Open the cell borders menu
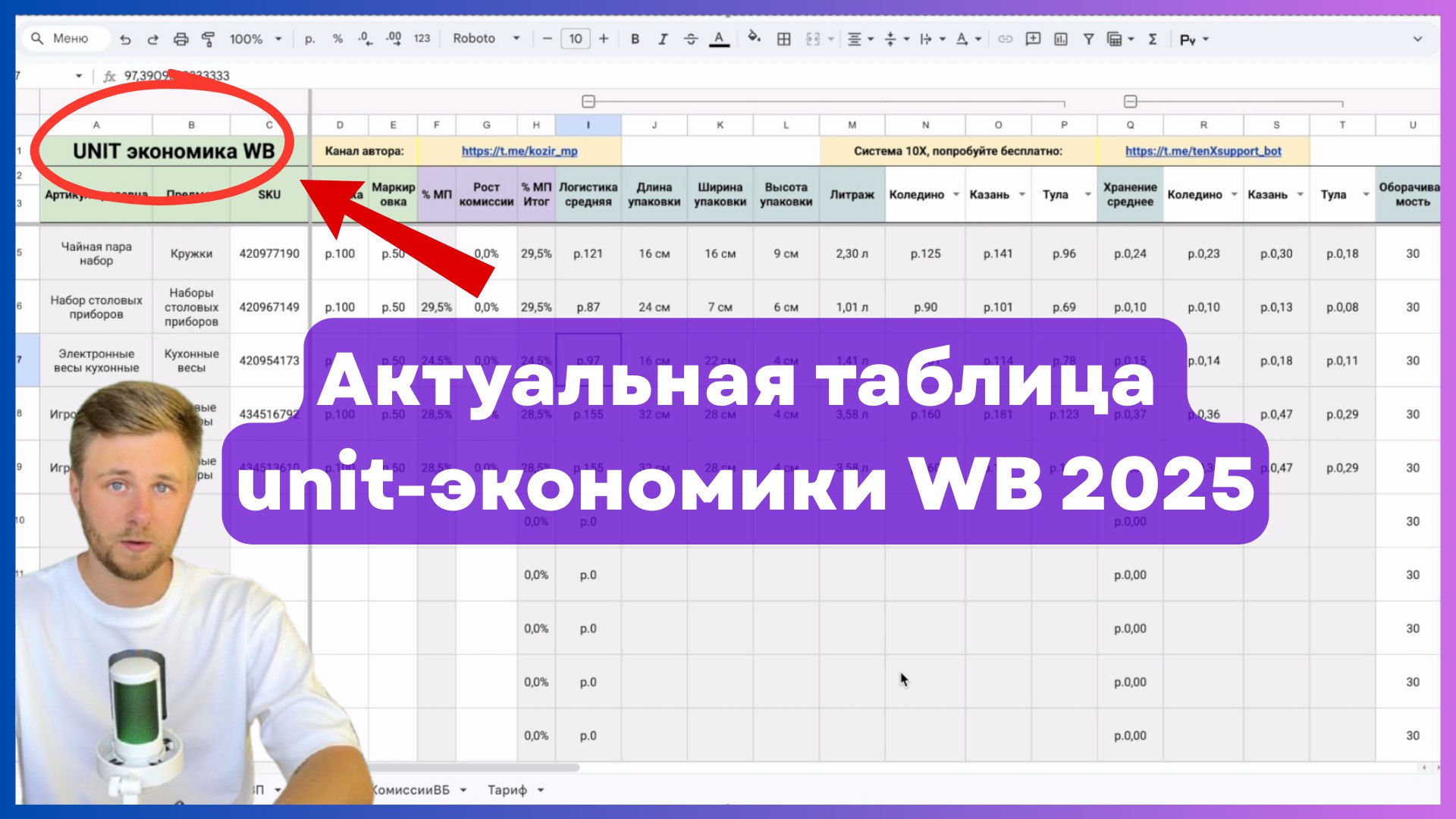This screenshot has width=1456, height=819. click(784, 39)
